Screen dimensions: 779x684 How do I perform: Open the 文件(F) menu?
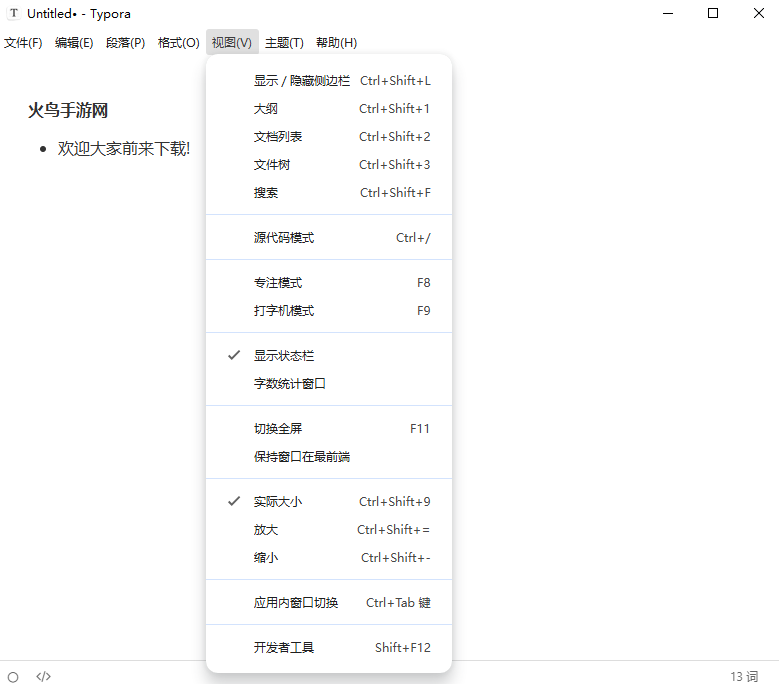[23, 43]
